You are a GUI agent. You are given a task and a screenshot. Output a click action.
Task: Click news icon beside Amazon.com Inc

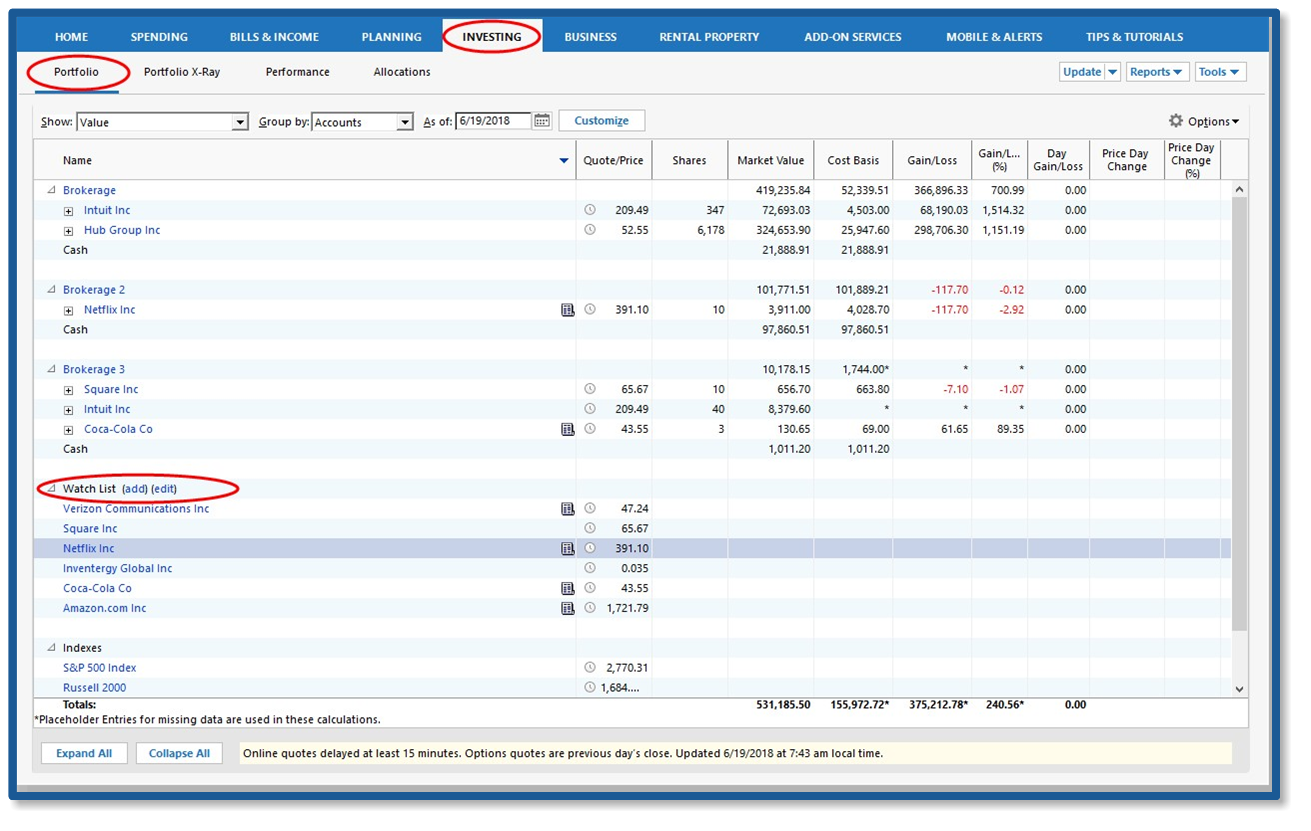click(568, 608)
